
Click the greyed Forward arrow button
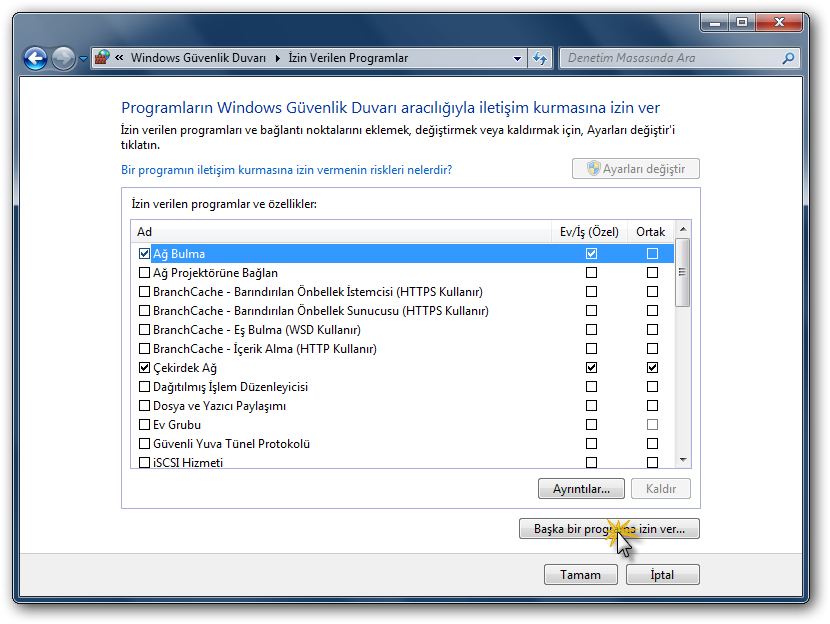(x=64, y=58)
